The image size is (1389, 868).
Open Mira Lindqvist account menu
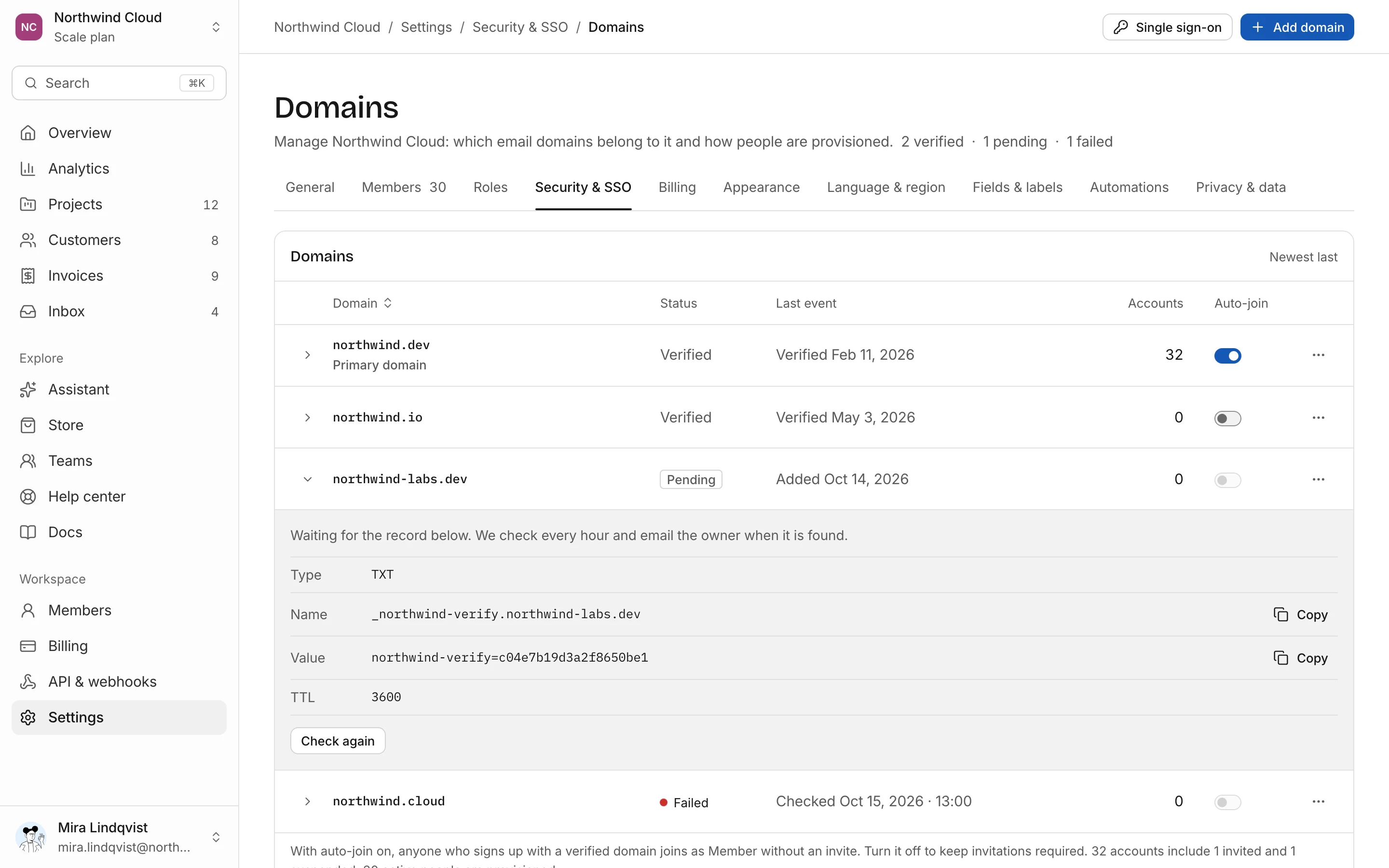(119, 837)
